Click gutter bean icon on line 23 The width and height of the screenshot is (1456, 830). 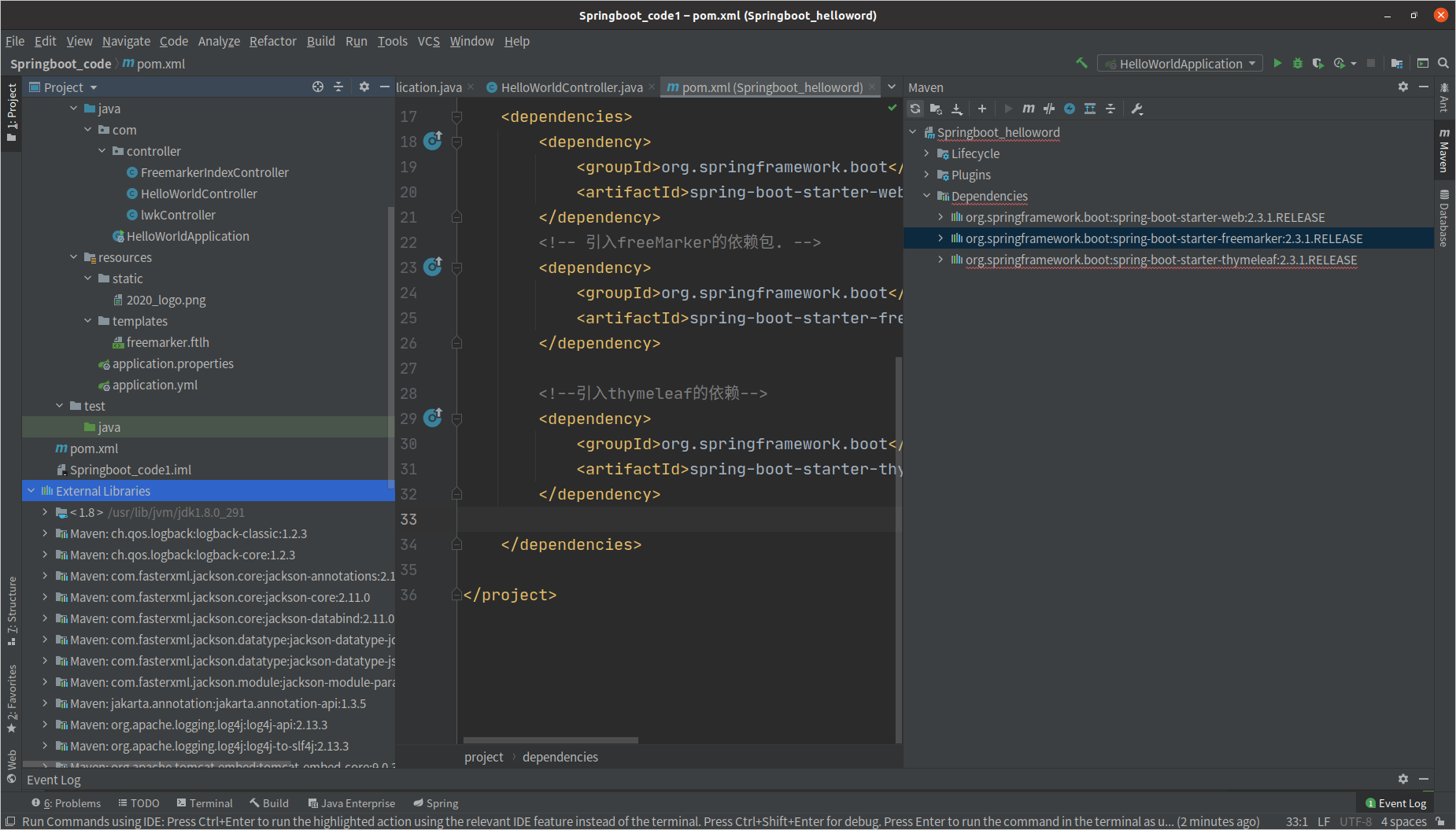pos(433,267)
